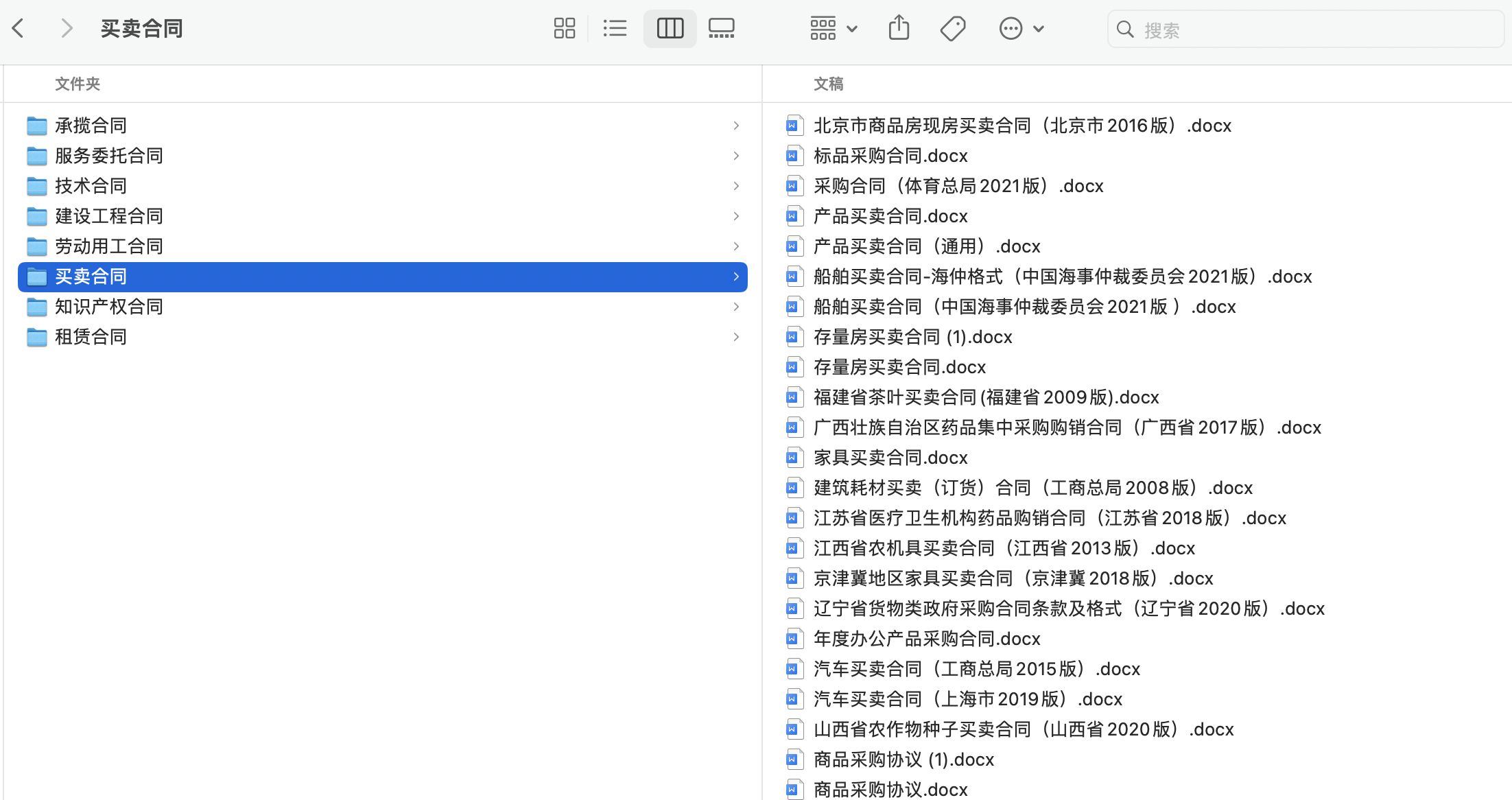Open the group-by options dropdown
Viewport: 1512px width, 800px height.
click(833, 28)
